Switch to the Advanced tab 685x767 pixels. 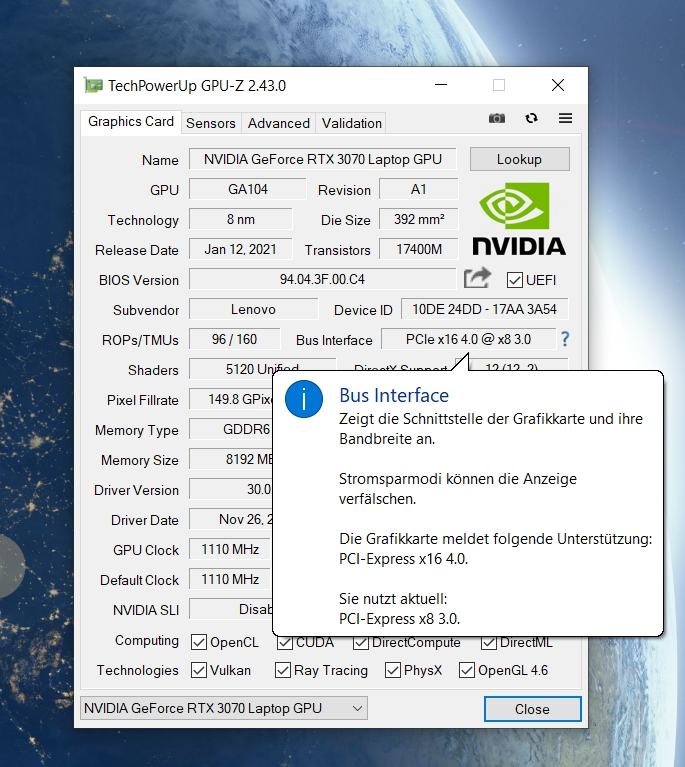pyautogui.click(x=278, y=123)
